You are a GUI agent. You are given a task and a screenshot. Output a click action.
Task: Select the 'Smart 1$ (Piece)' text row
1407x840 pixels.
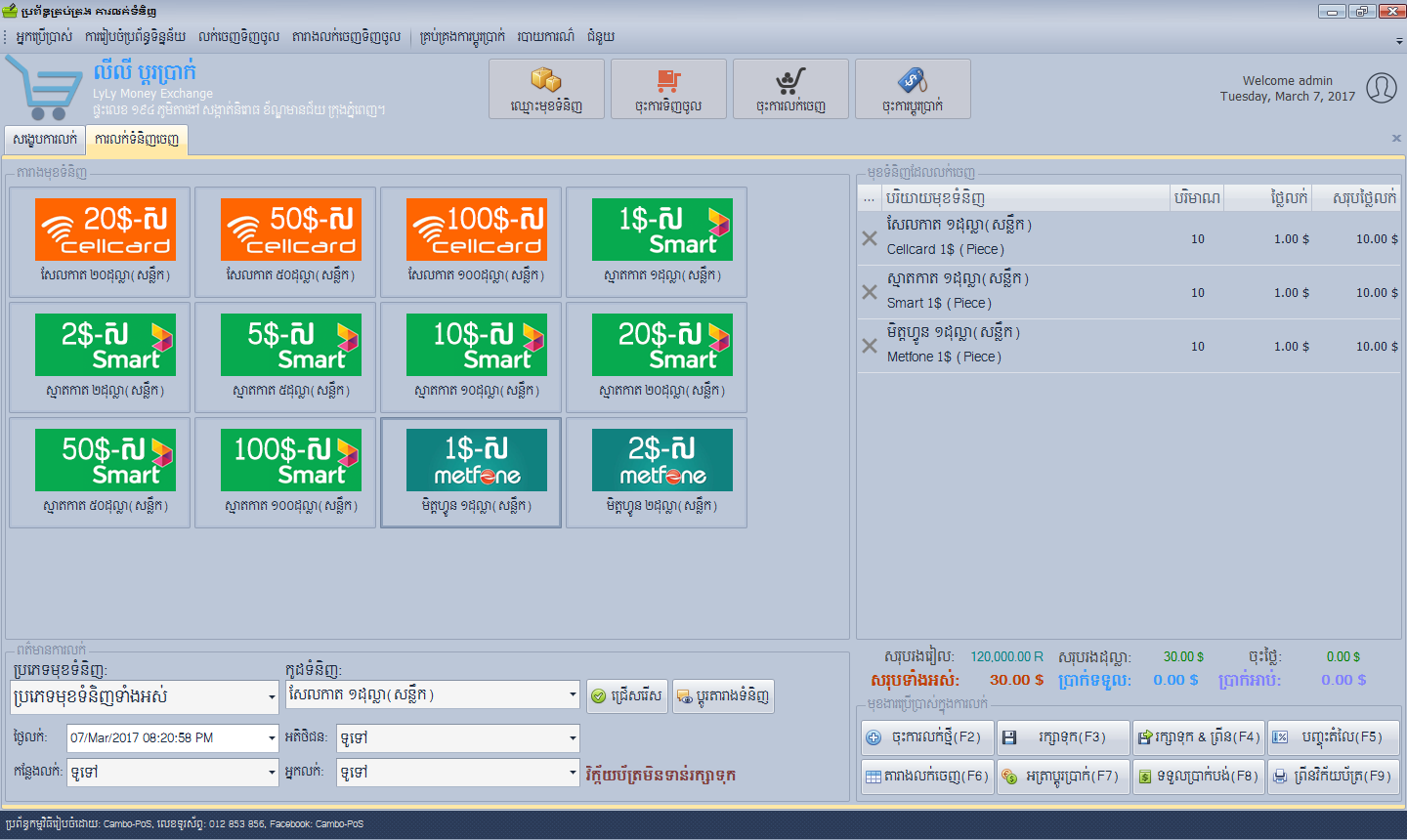939,304
